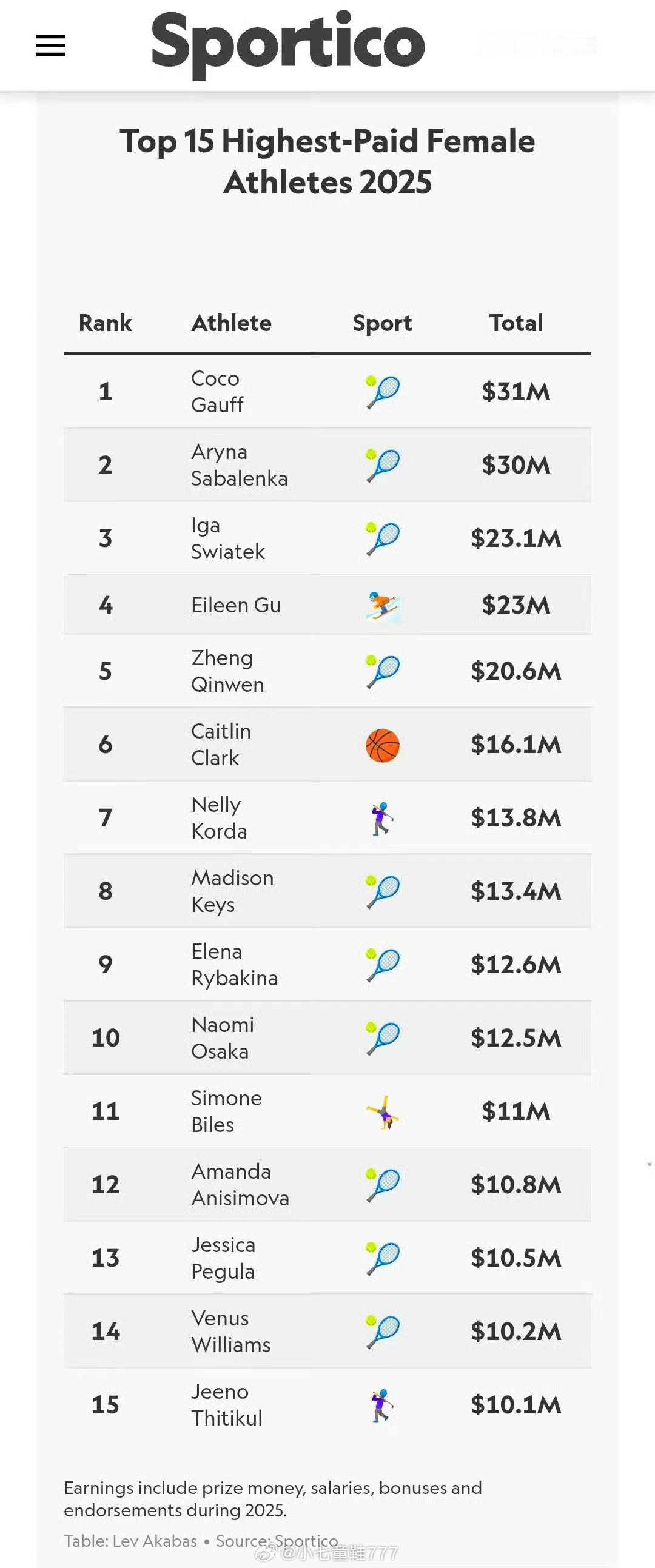Click the Sportico logo
The width and height of the screenshot is (655, 1568).
pyautogui.click(x=287, y=44)
